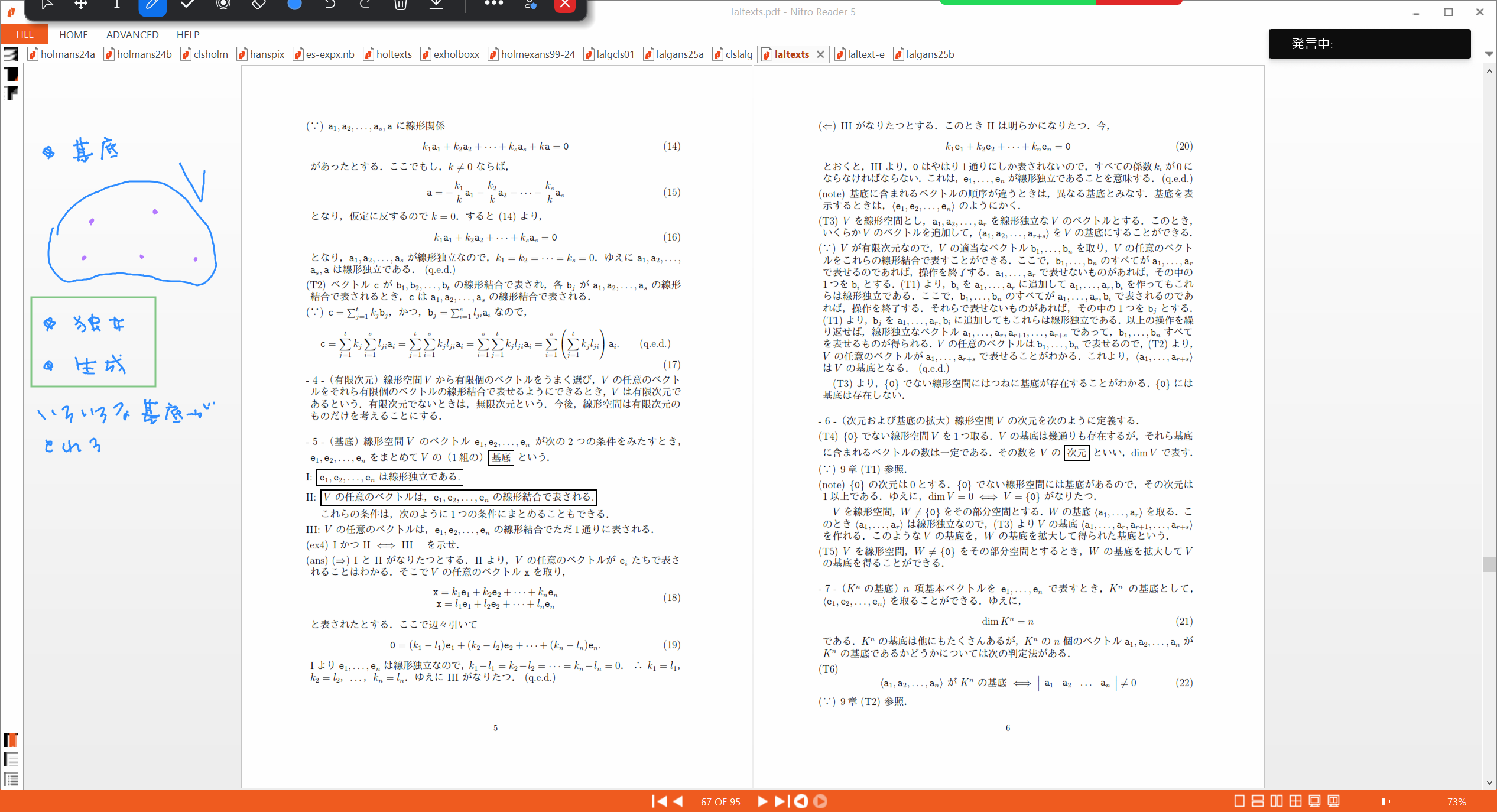The image size is (1497, 812).
Task: Close annotation toolbar with red X
Action: (x=565, y=5)
